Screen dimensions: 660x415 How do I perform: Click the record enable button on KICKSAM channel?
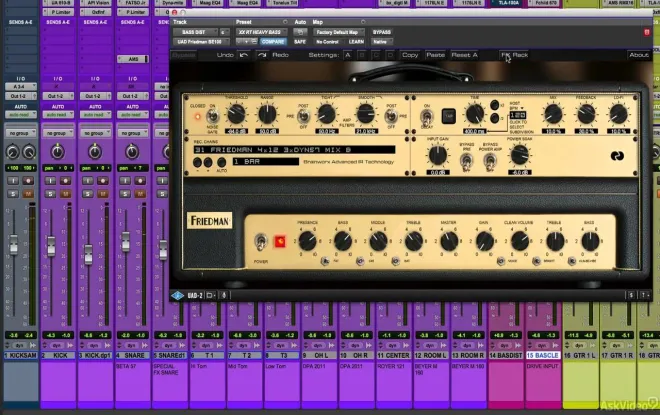point(28,181)
